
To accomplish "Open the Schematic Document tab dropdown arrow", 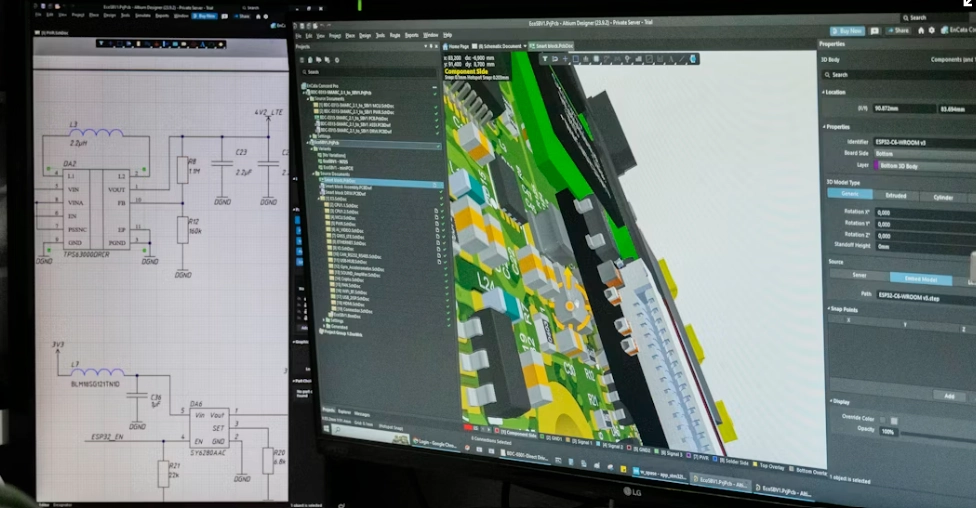I will point(524,46).
